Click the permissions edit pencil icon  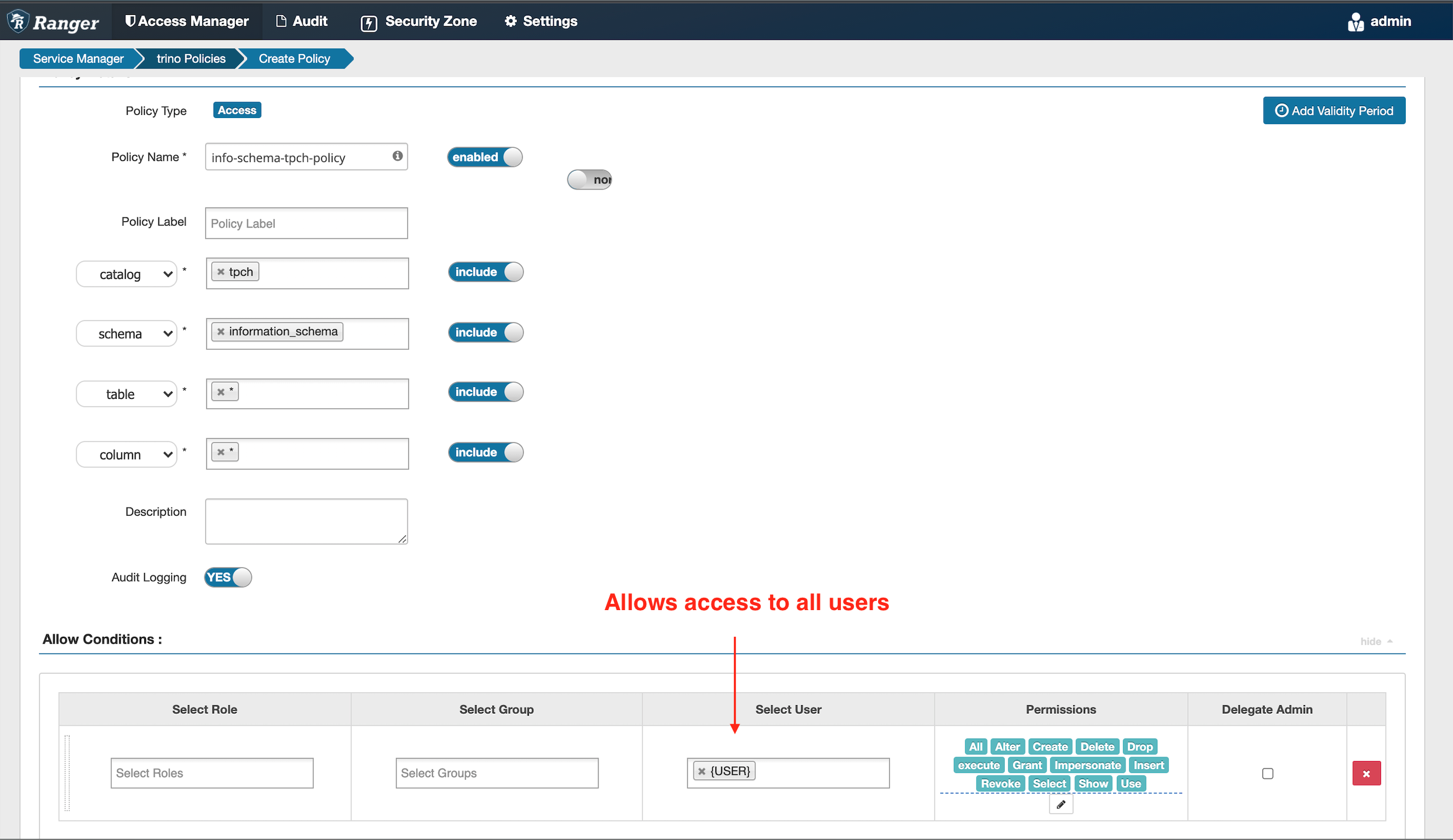[x=1060, y=805]
